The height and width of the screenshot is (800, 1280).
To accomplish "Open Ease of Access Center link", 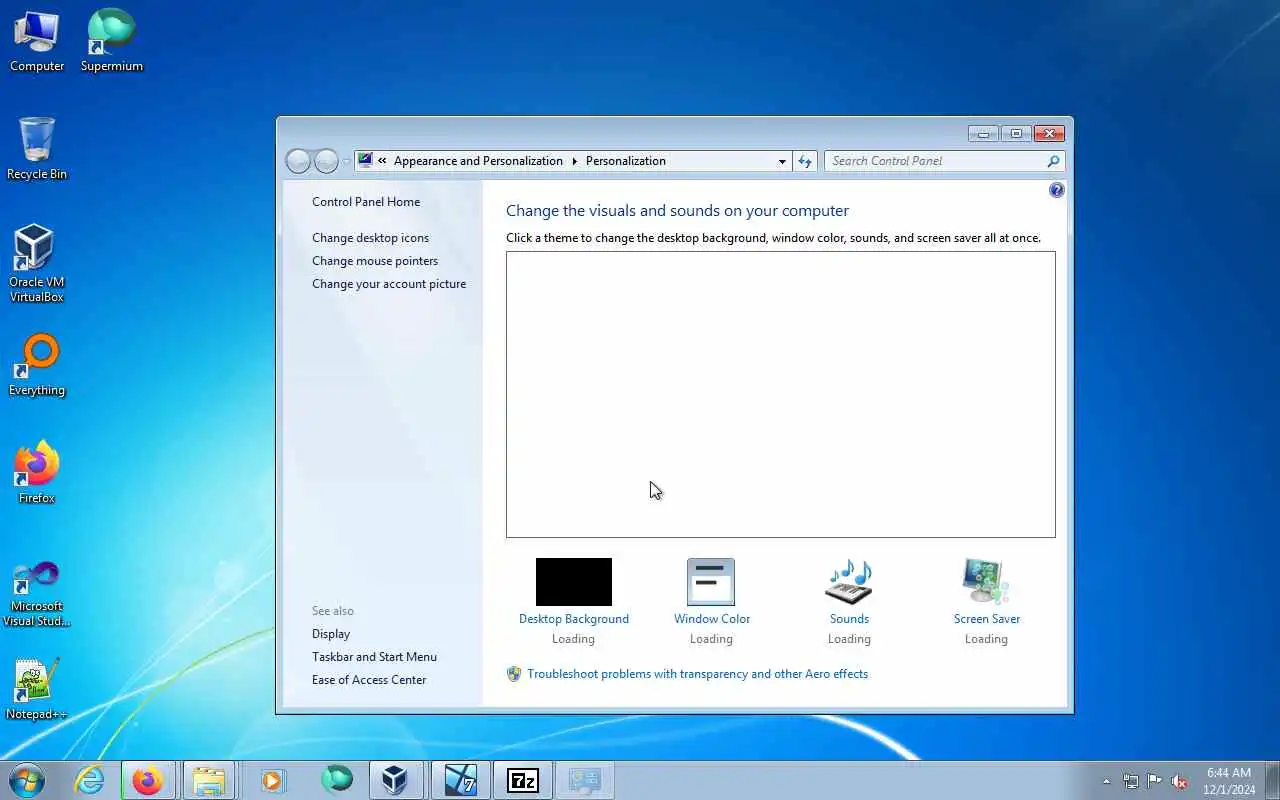I will point(369,680).
